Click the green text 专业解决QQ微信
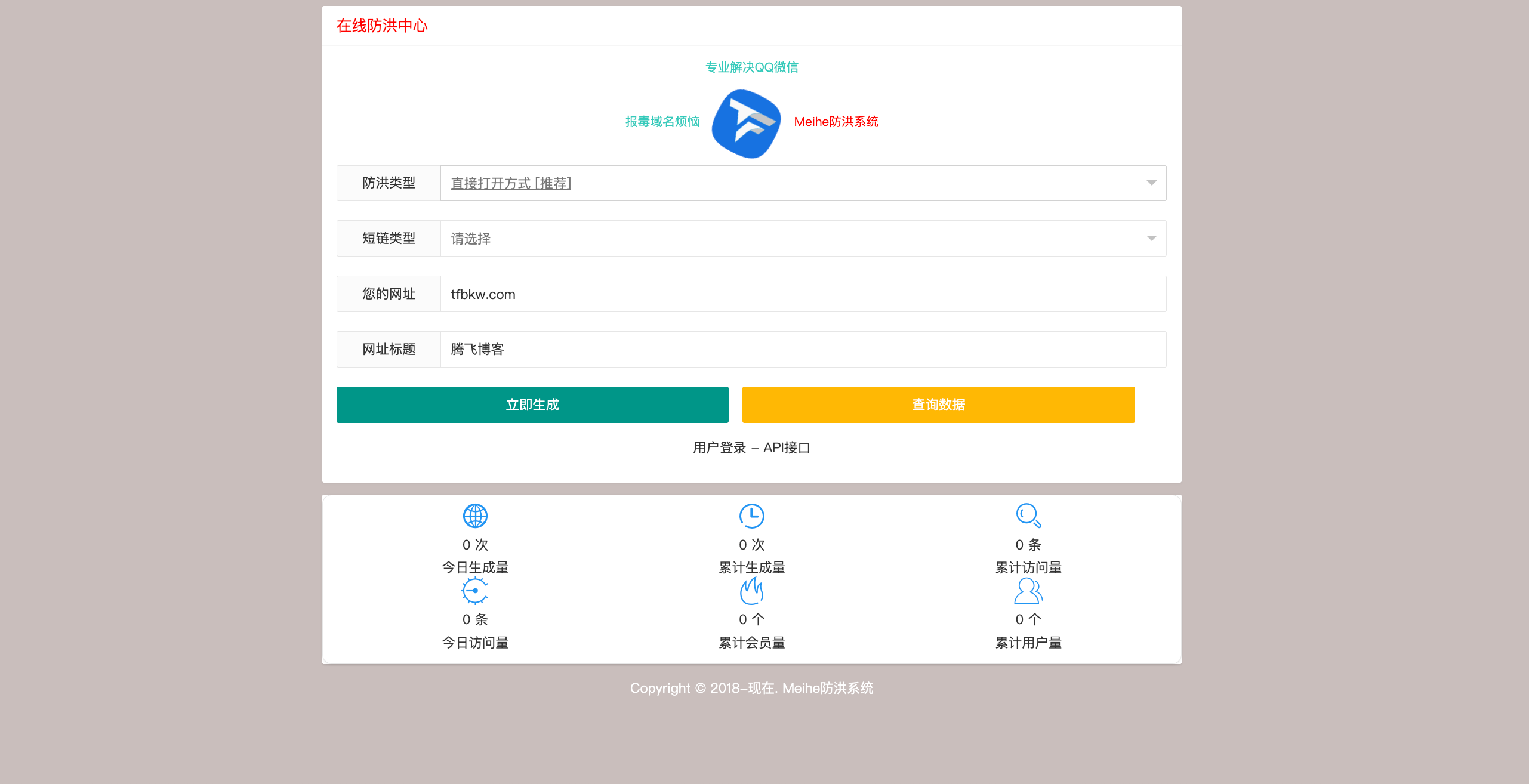 (751, 67)
